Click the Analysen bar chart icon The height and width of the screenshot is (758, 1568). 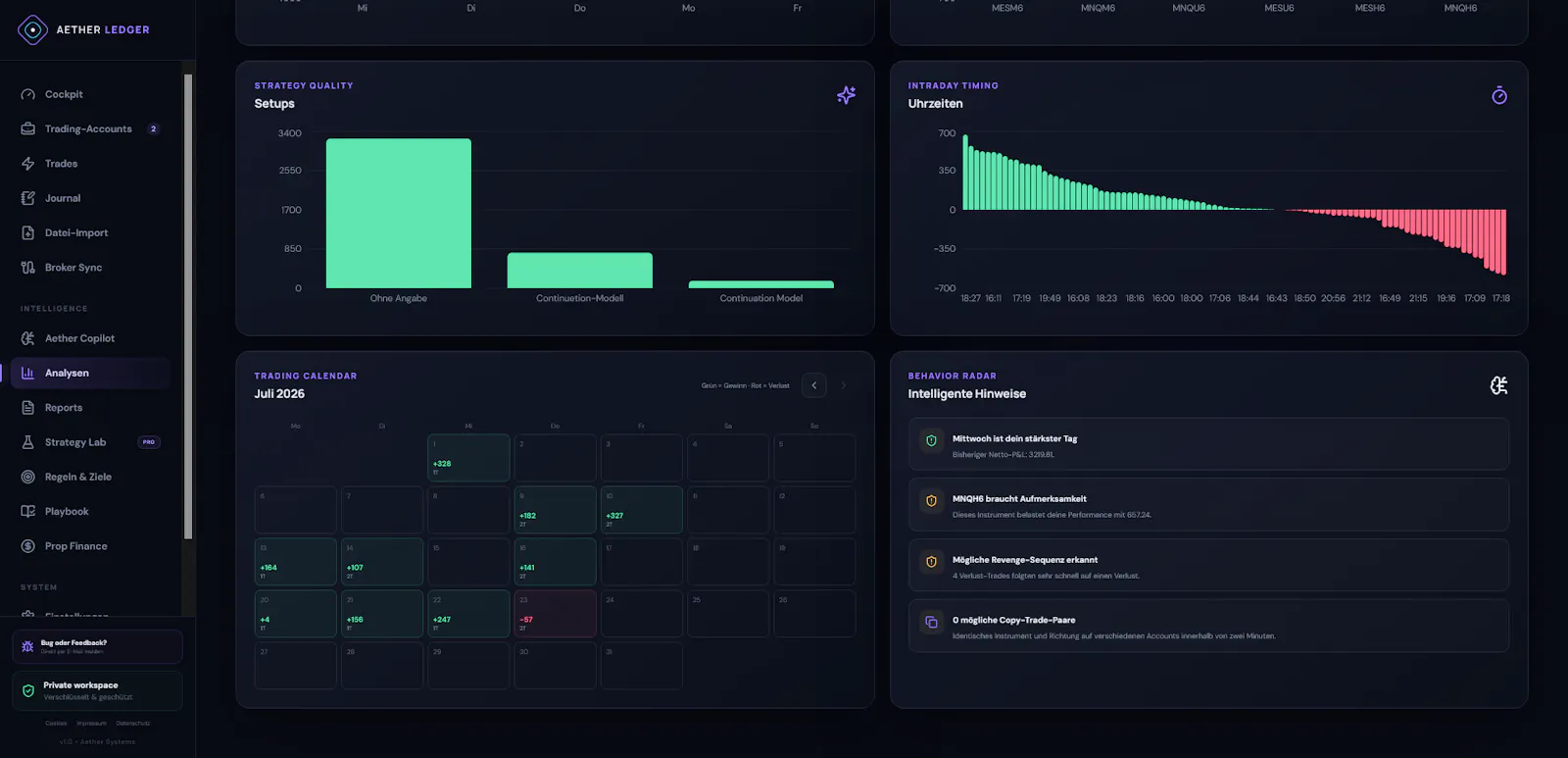click(27, 373)
